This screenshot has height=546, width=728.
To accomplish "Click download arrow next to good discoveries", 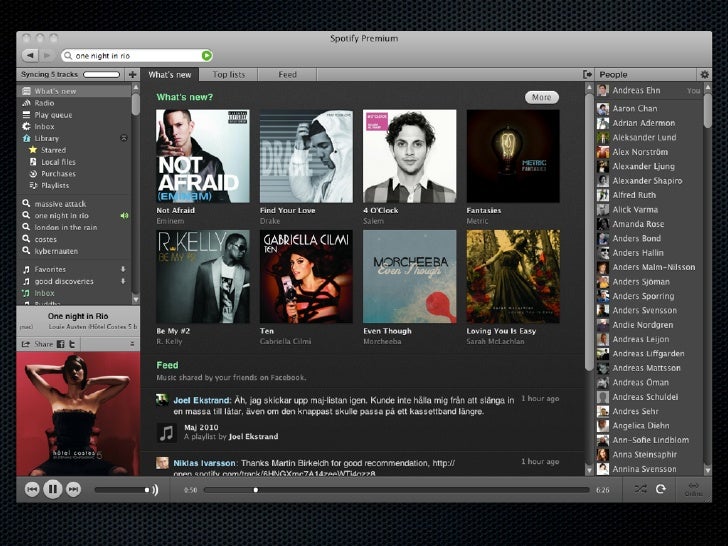I will pos(123,281).
